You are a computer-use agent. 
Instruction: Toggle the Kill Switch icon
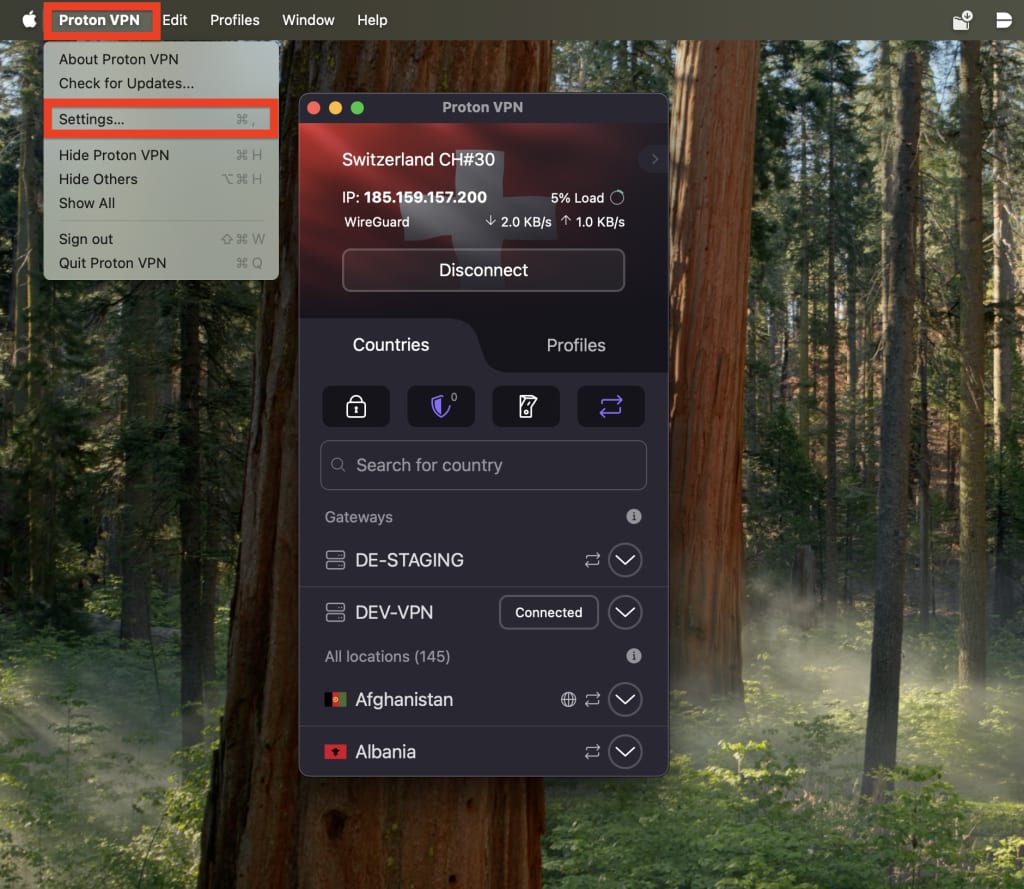click(x=526, y=406)
